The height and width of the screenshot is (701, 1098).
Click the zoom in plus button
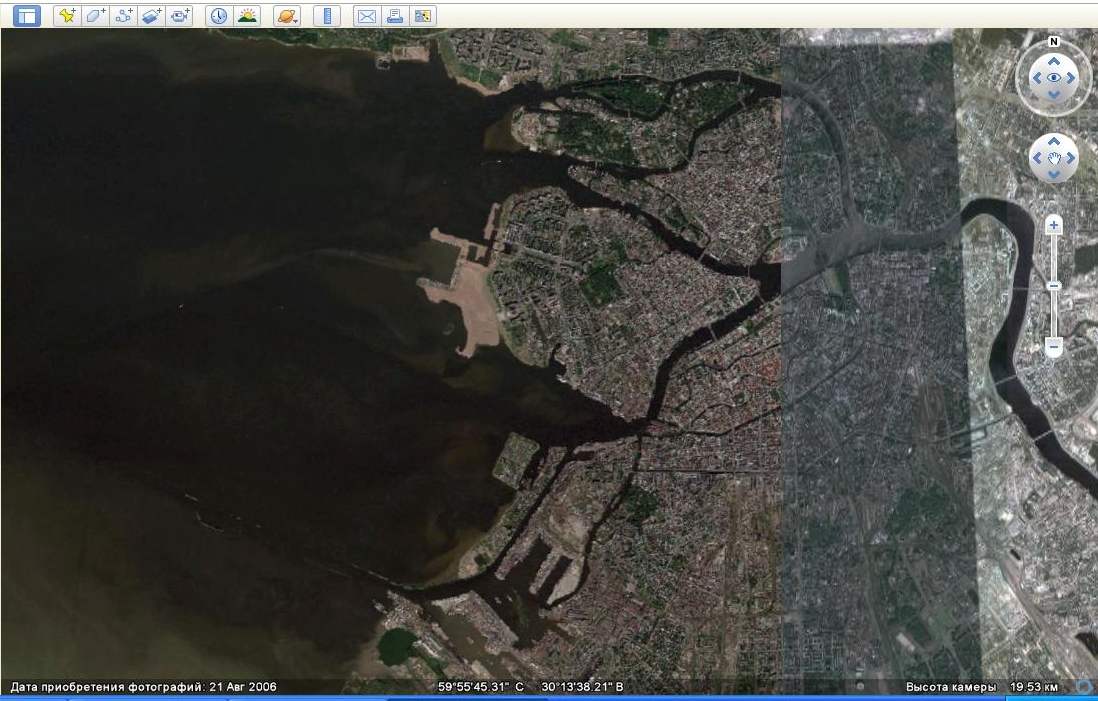[1053, 226]
